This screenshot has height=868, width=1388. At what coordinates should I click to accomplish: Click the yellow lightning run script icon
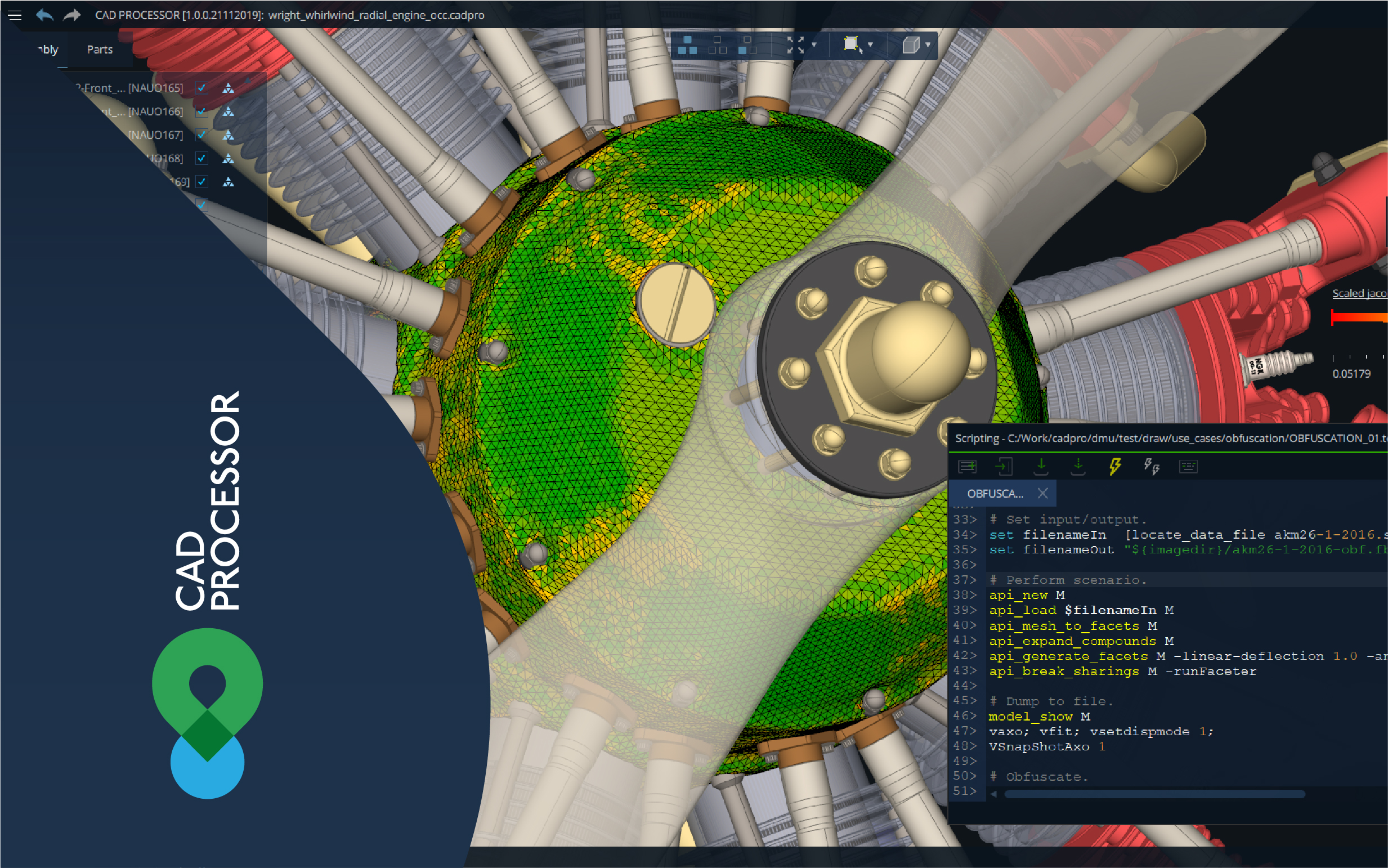click(x=1115, y=466)
